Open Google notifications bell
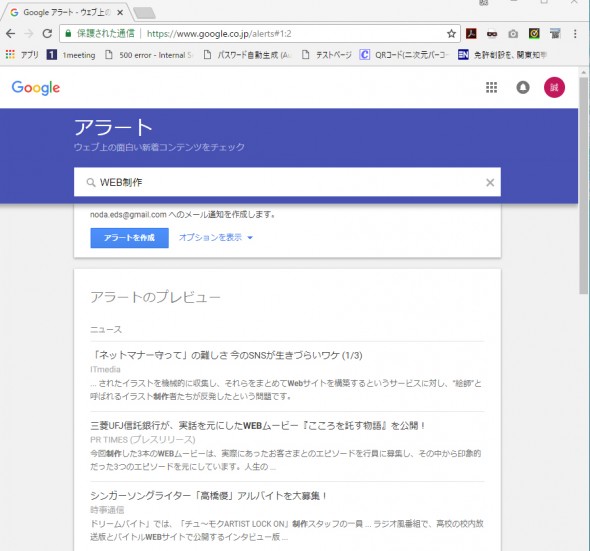 (523, 88)
